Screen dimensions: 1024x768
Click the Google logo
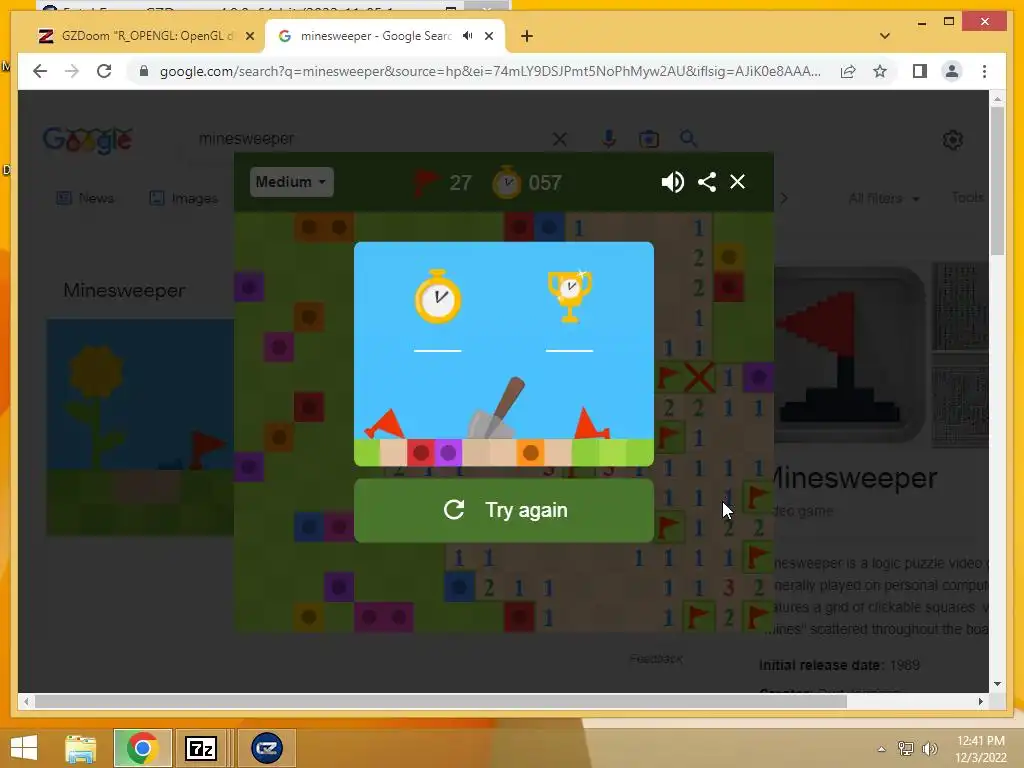tap(88, 140)
